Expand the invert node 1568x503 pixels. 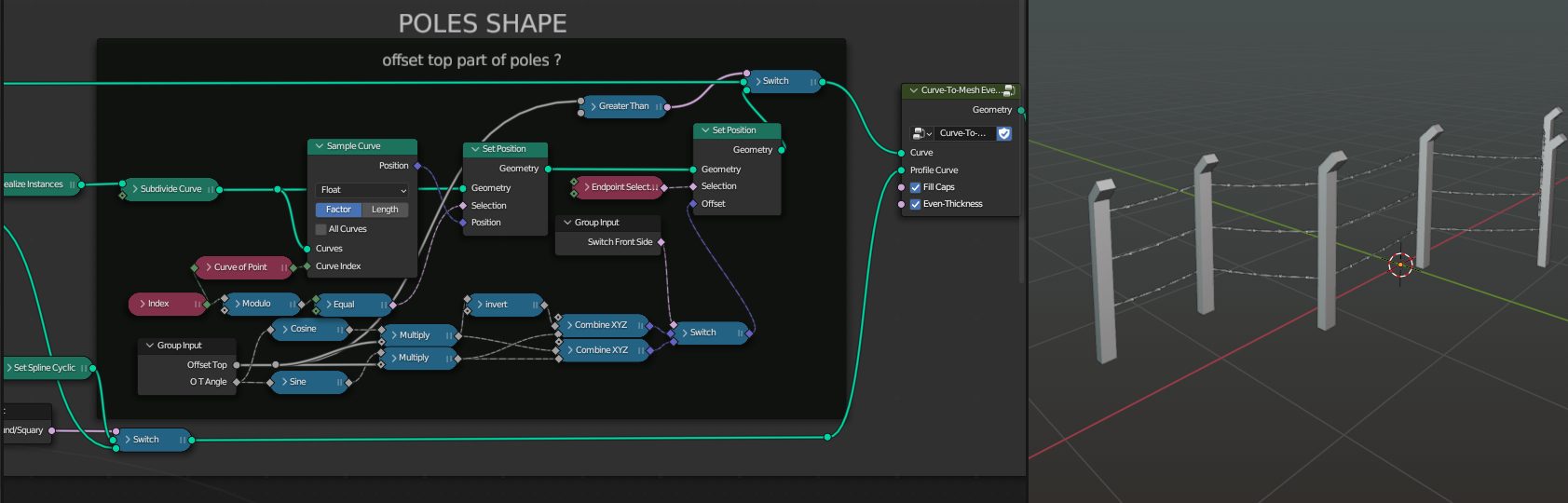pos(480,305)
